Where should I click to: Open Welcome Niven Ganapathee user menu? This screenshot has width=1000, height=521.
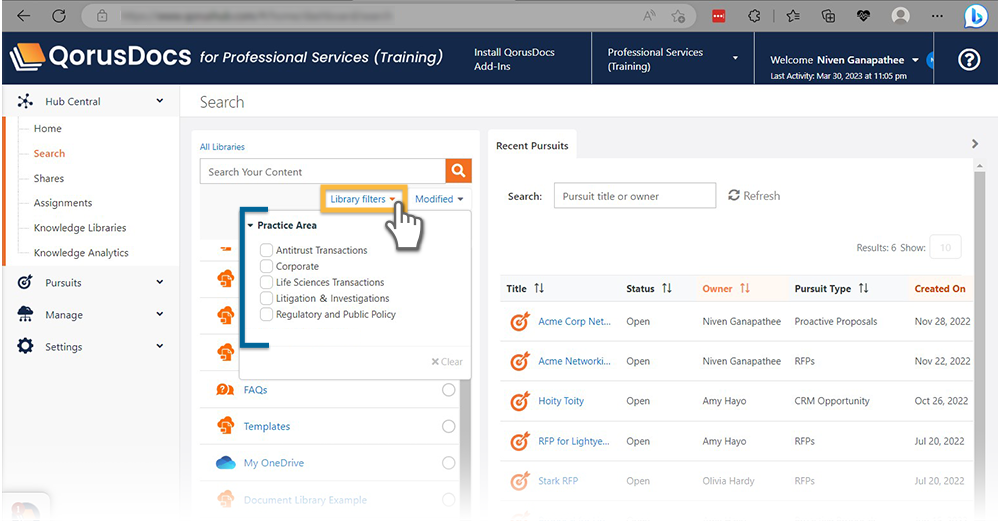(x=844, y=60)
